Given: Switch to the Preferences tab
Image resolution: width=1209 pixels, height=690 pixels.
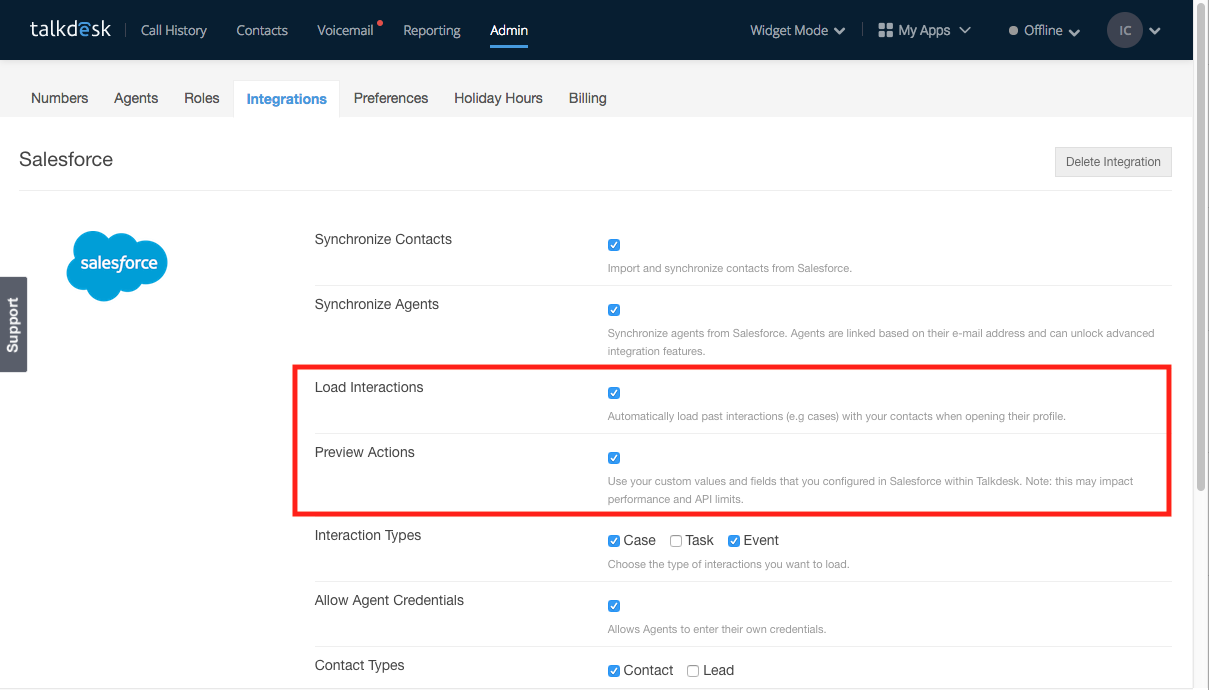Looking at the screenshot, I should click(x=391, y=98).
